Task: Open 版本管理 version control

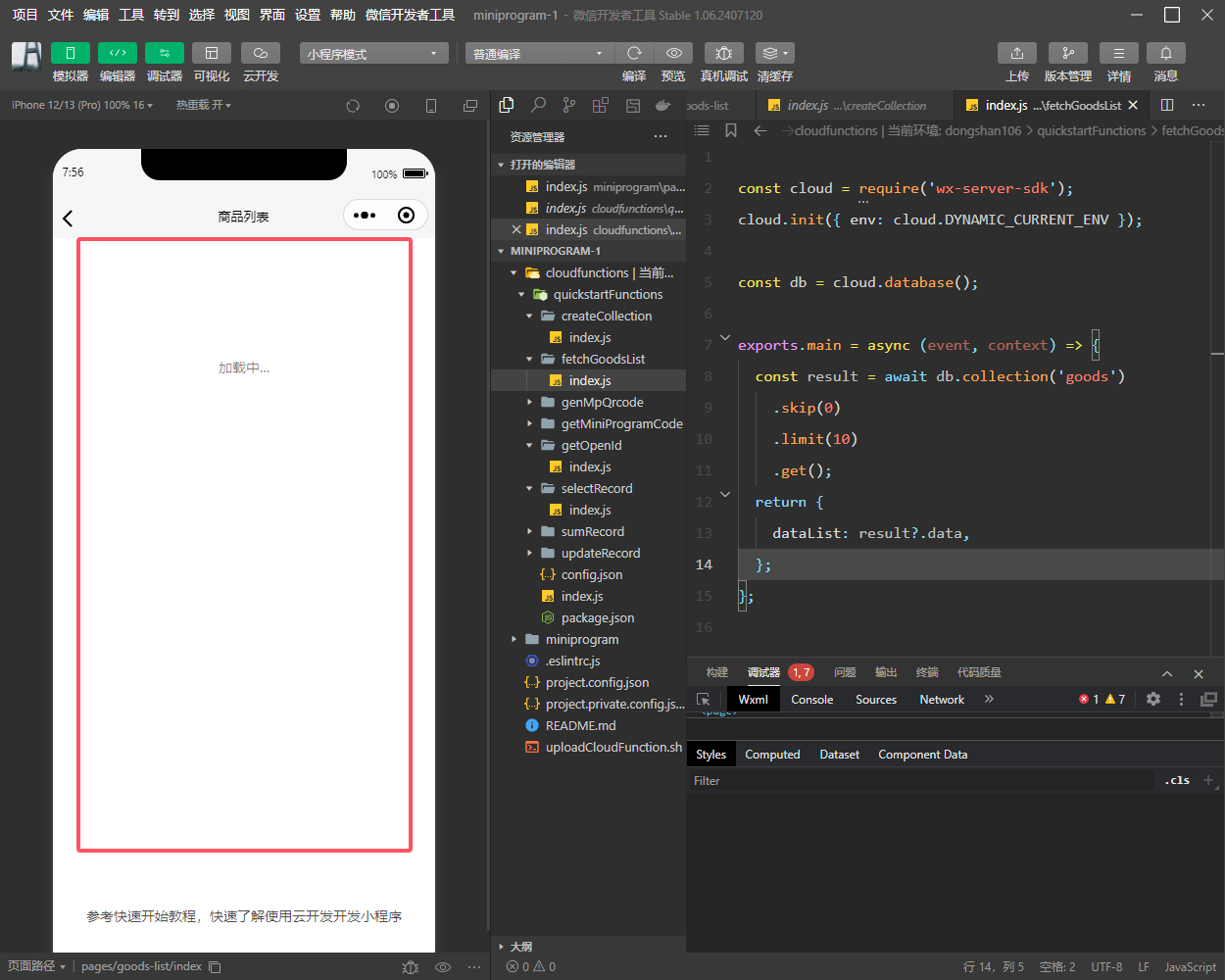Action: click(1068, 53)
